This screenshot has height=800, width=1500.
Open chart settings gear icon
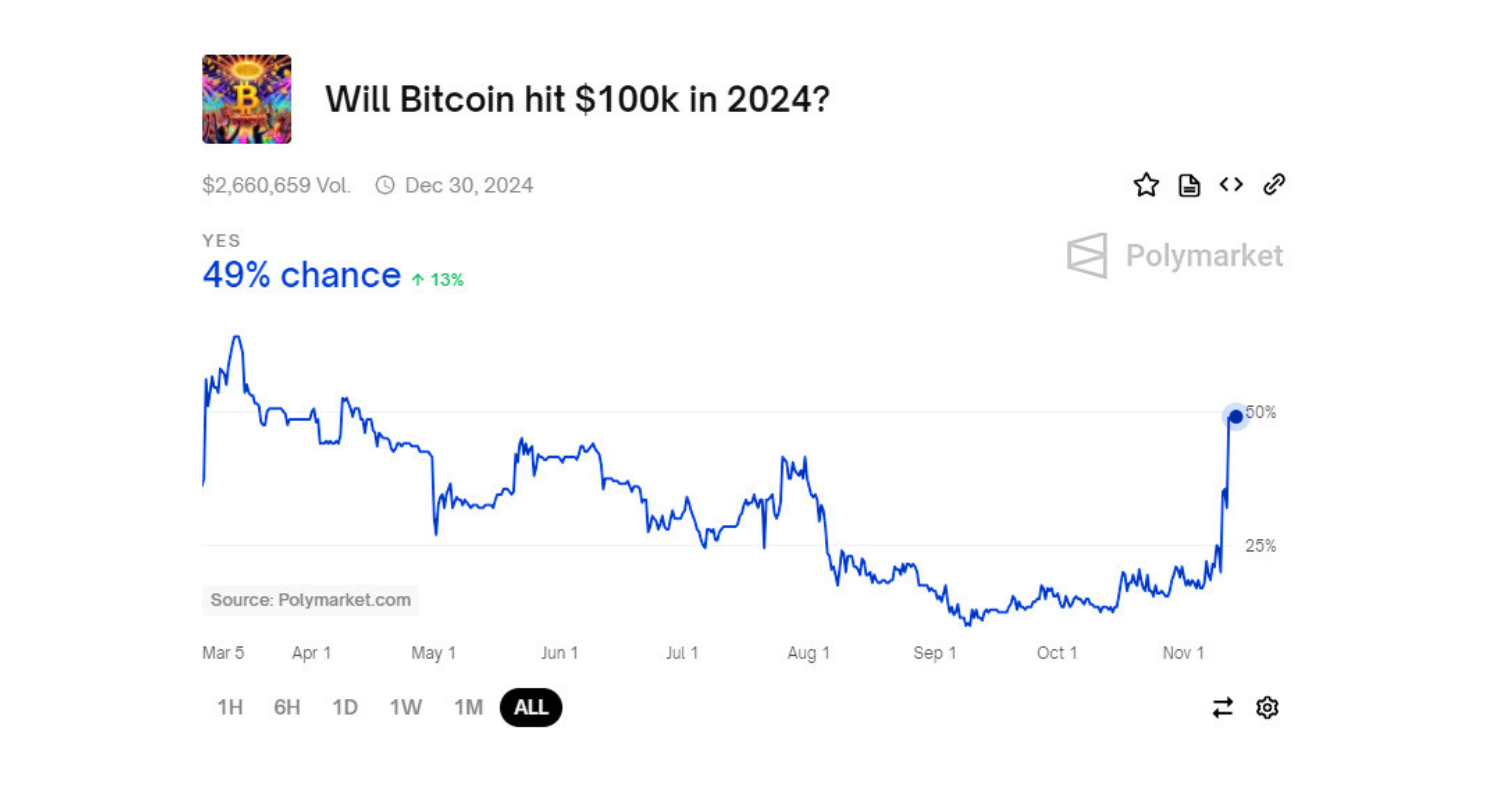[1267, 708]
